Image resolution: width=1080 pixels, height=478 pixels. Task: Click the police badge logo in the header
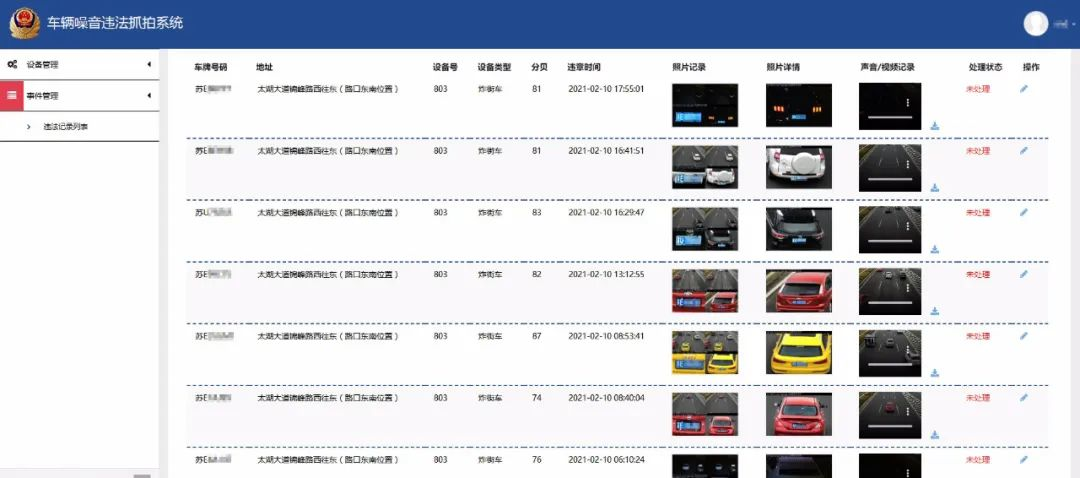tap(25, 23)
